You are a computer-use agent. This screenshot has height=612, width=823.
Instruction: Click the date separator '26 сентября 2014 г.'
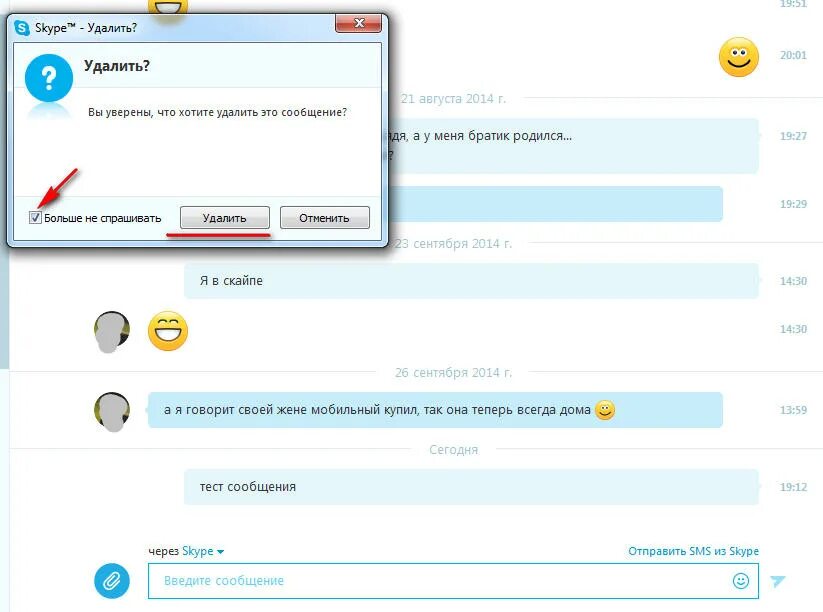point(453,373)
